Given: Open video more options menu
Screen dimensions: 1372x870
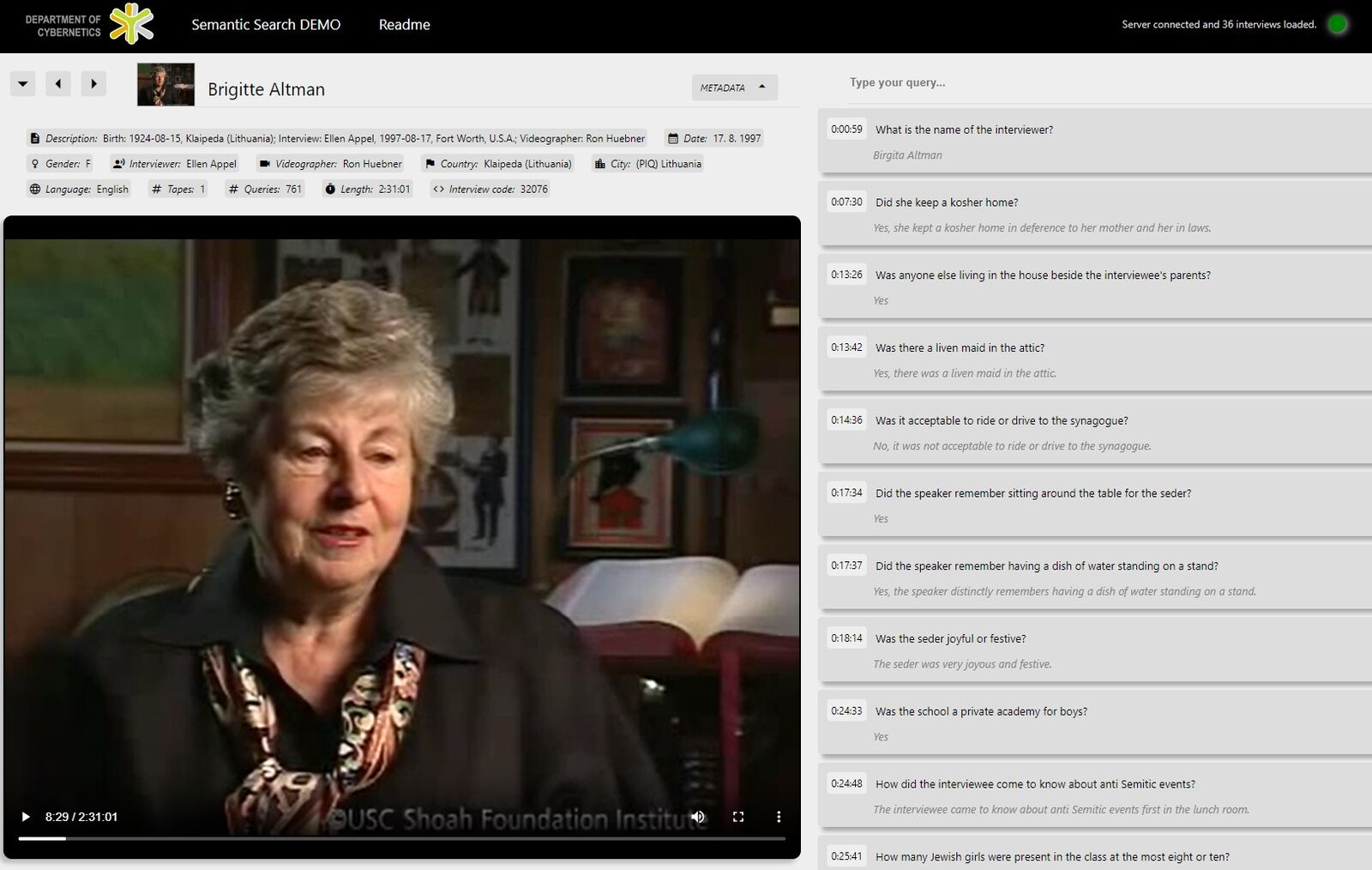Looking at the screenshot, I should [779, 817].
